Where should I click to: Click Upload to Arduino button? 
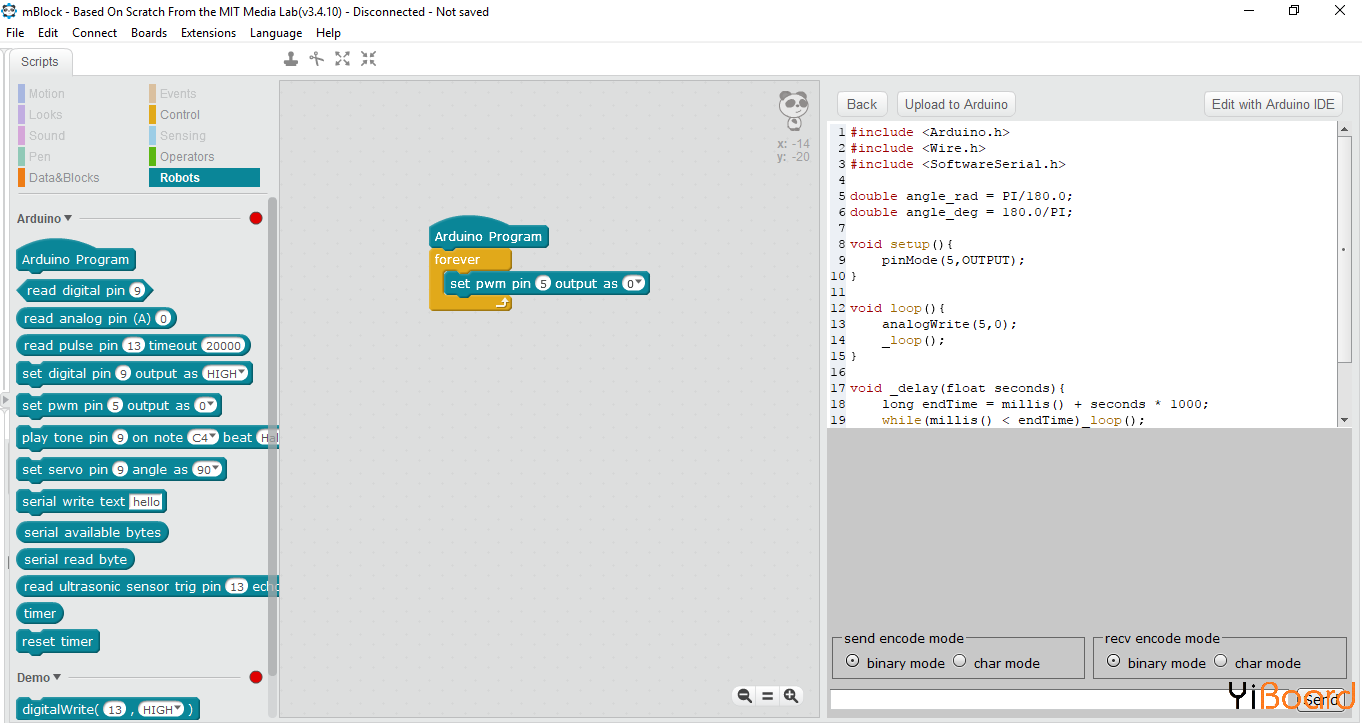point(956,104)
